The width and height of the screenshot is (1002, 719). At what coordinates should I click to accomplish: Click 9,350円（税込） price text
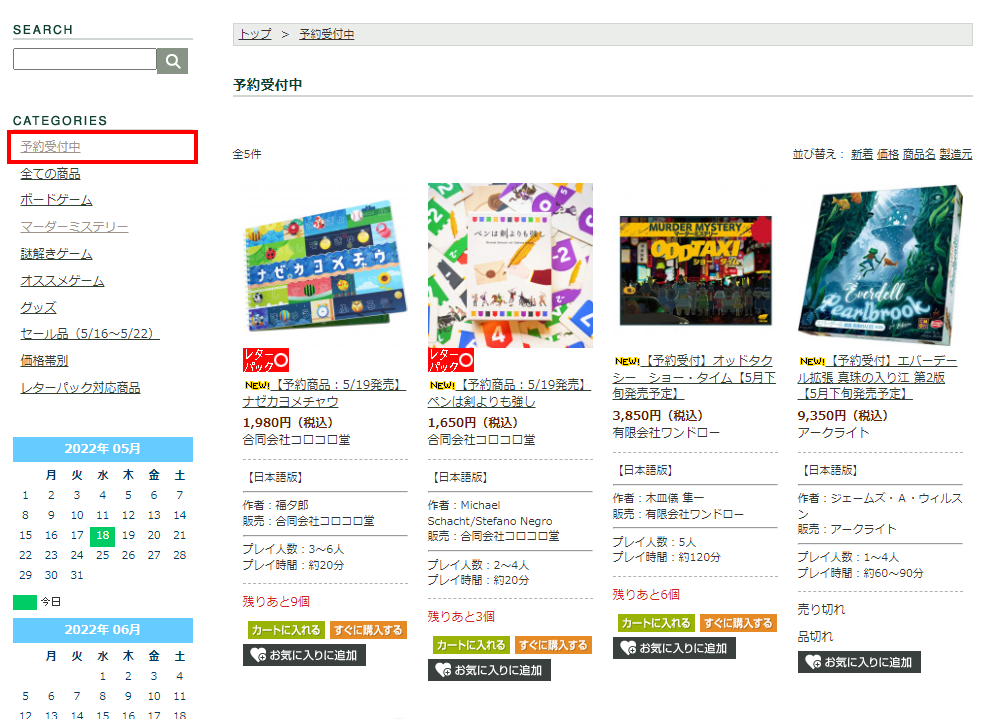843,416
